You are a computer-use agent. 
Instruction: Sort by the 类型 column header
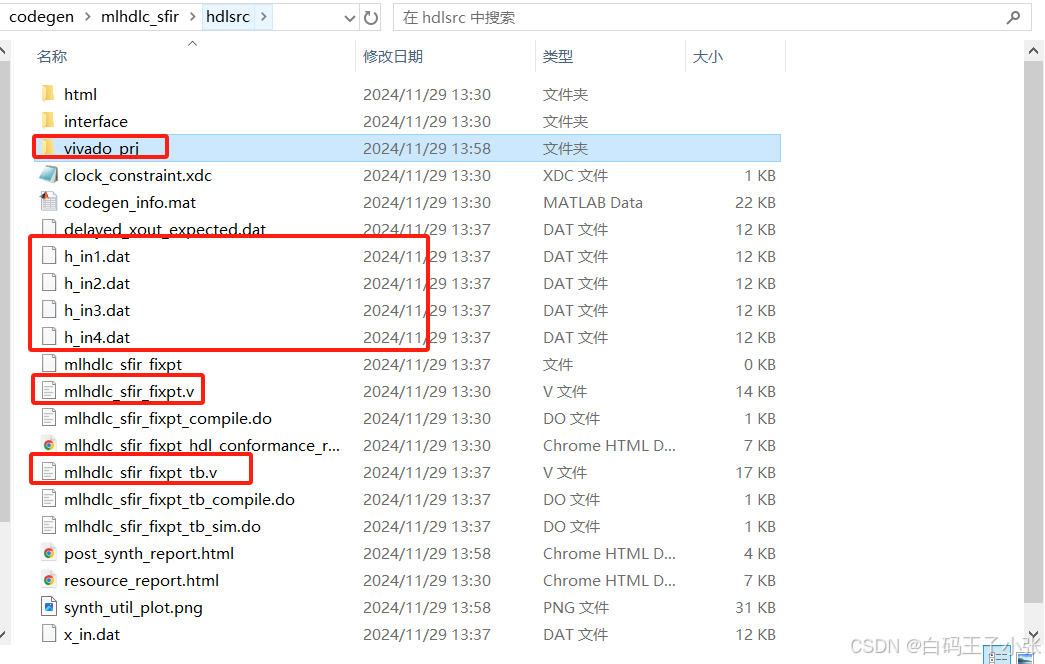click(558, 57)
